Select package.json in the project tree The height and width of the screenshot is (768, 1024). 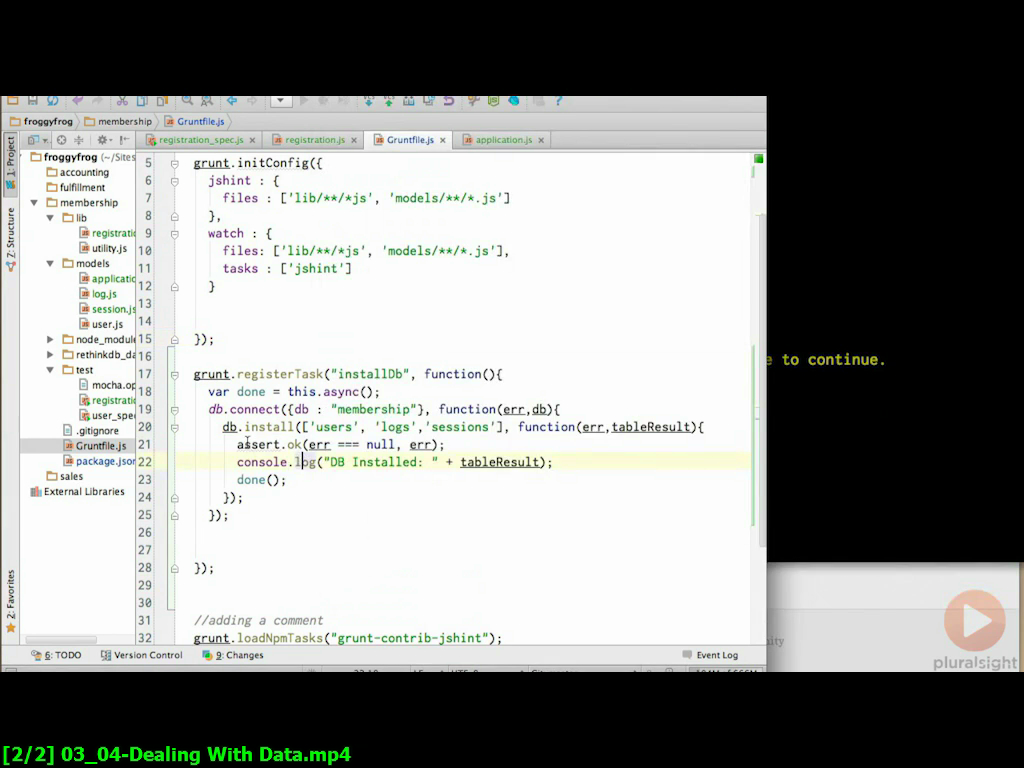tap(99, 461)
